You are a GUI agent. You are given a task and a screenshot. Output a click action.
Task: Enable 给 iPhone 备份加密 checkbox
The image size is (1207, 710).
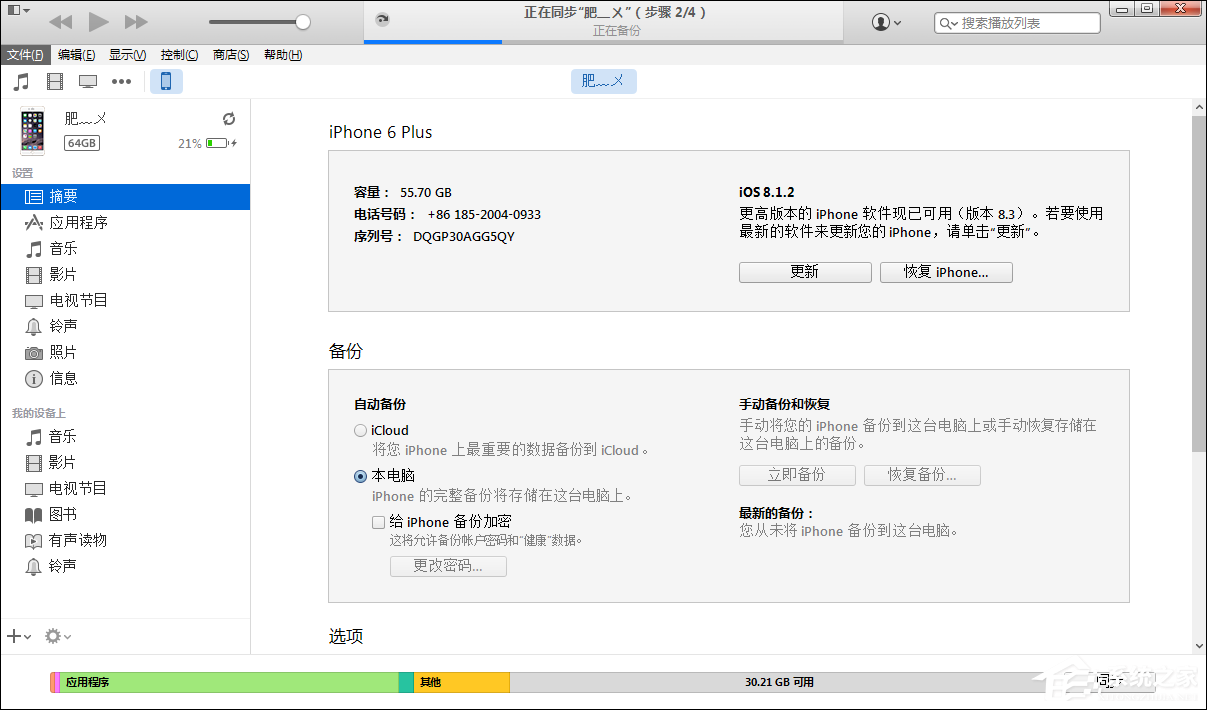point(379,521)
